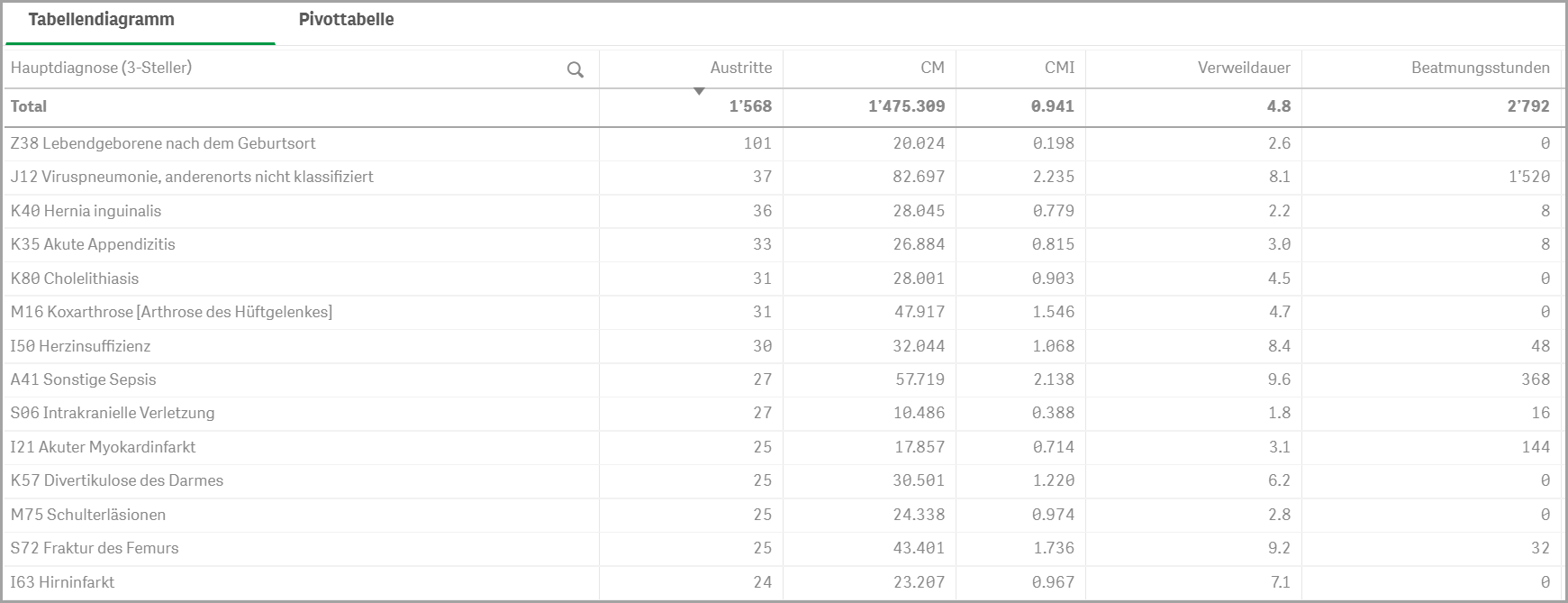1568x603 pixels.
Task: Click the Beatmungsstunden column header
Action: [1480, 68]
